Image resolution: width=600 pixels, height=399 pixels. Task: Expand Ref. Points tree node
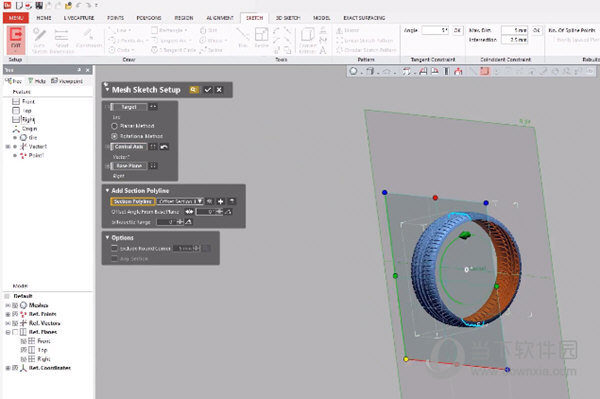[8, 314]
